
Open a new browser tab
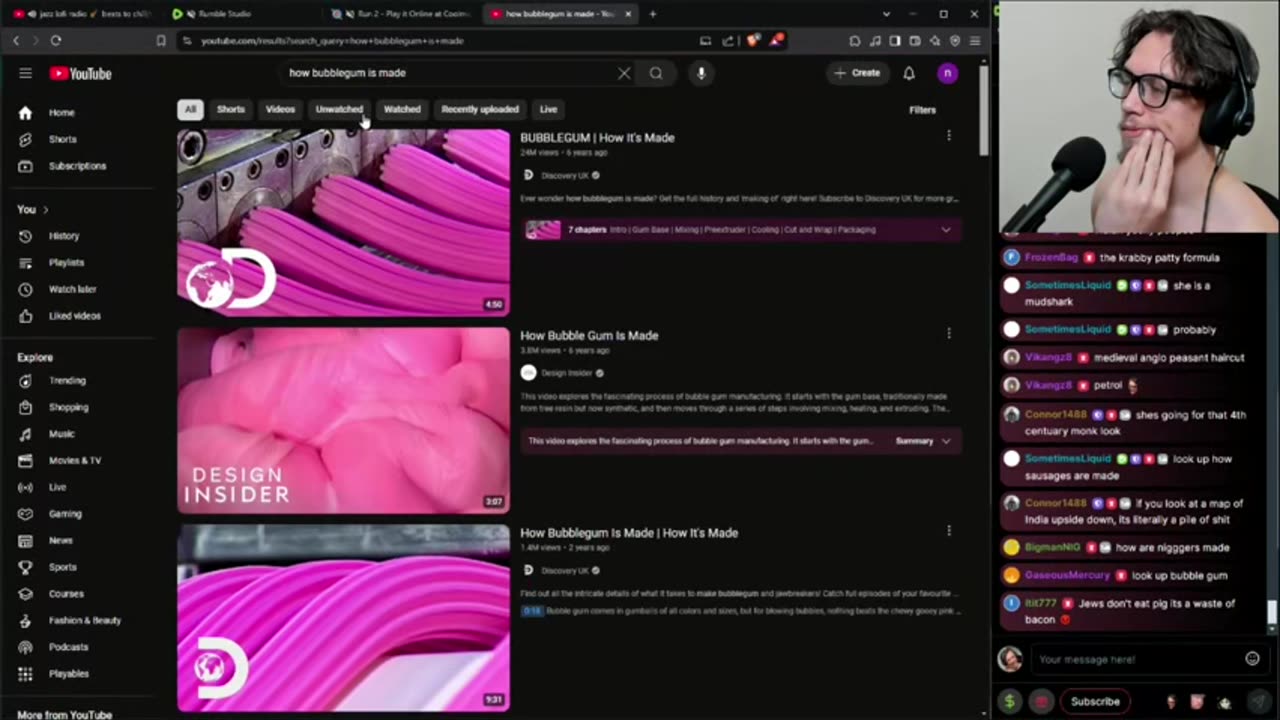pos(652,14)
